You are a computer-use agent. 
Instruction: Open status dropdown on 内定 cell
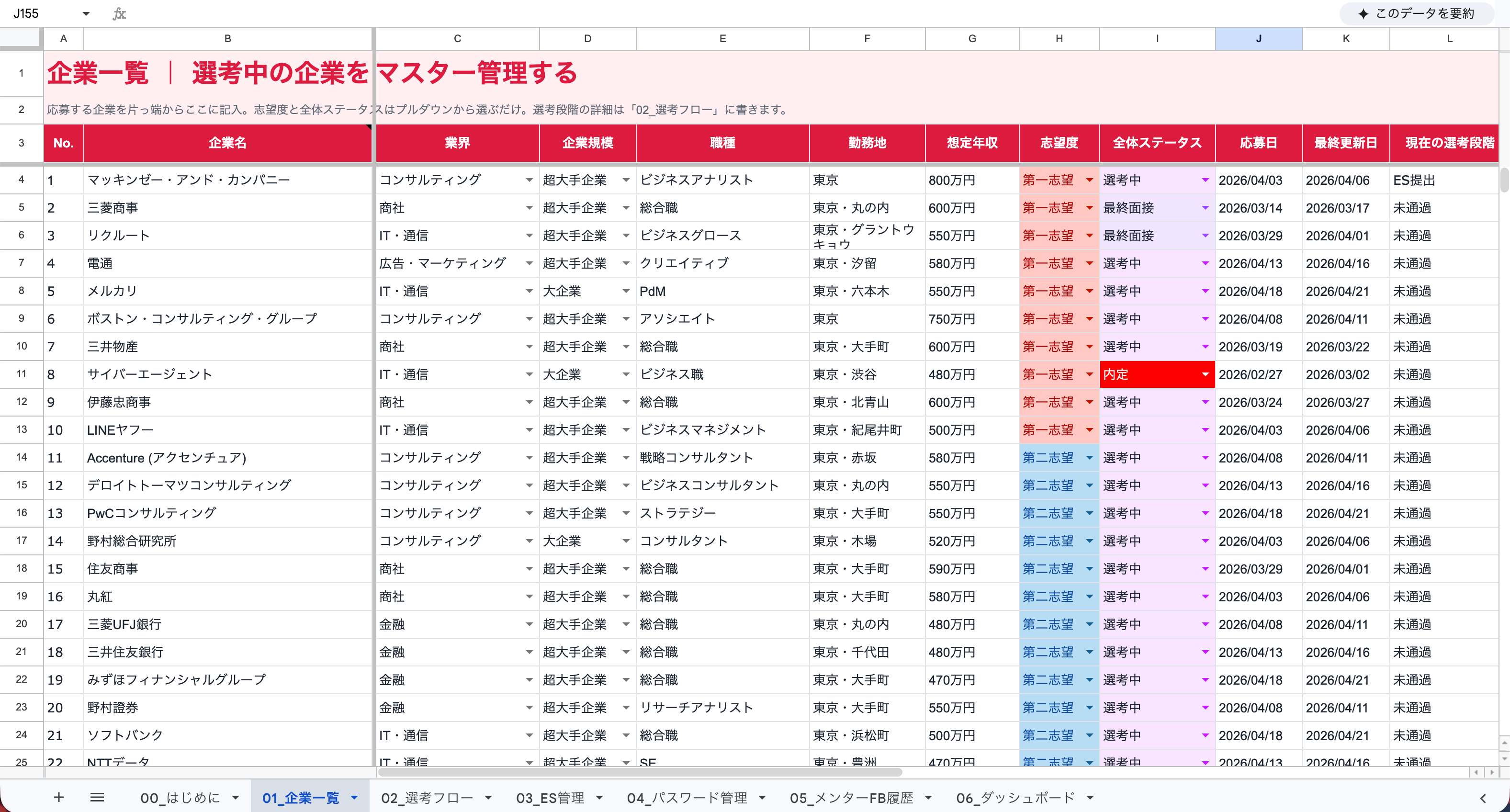[1205, 374]
